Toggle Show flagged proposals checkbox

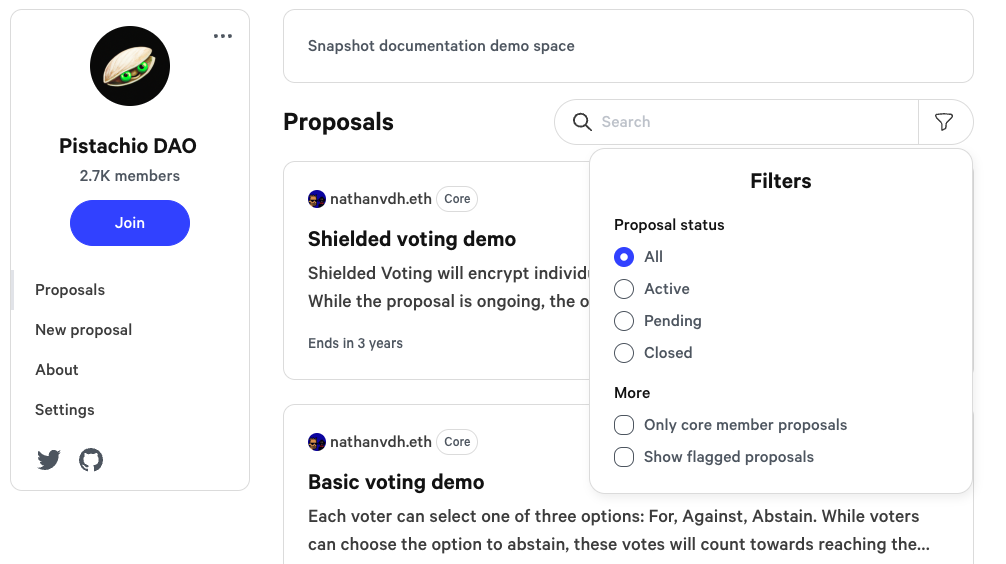624,457
